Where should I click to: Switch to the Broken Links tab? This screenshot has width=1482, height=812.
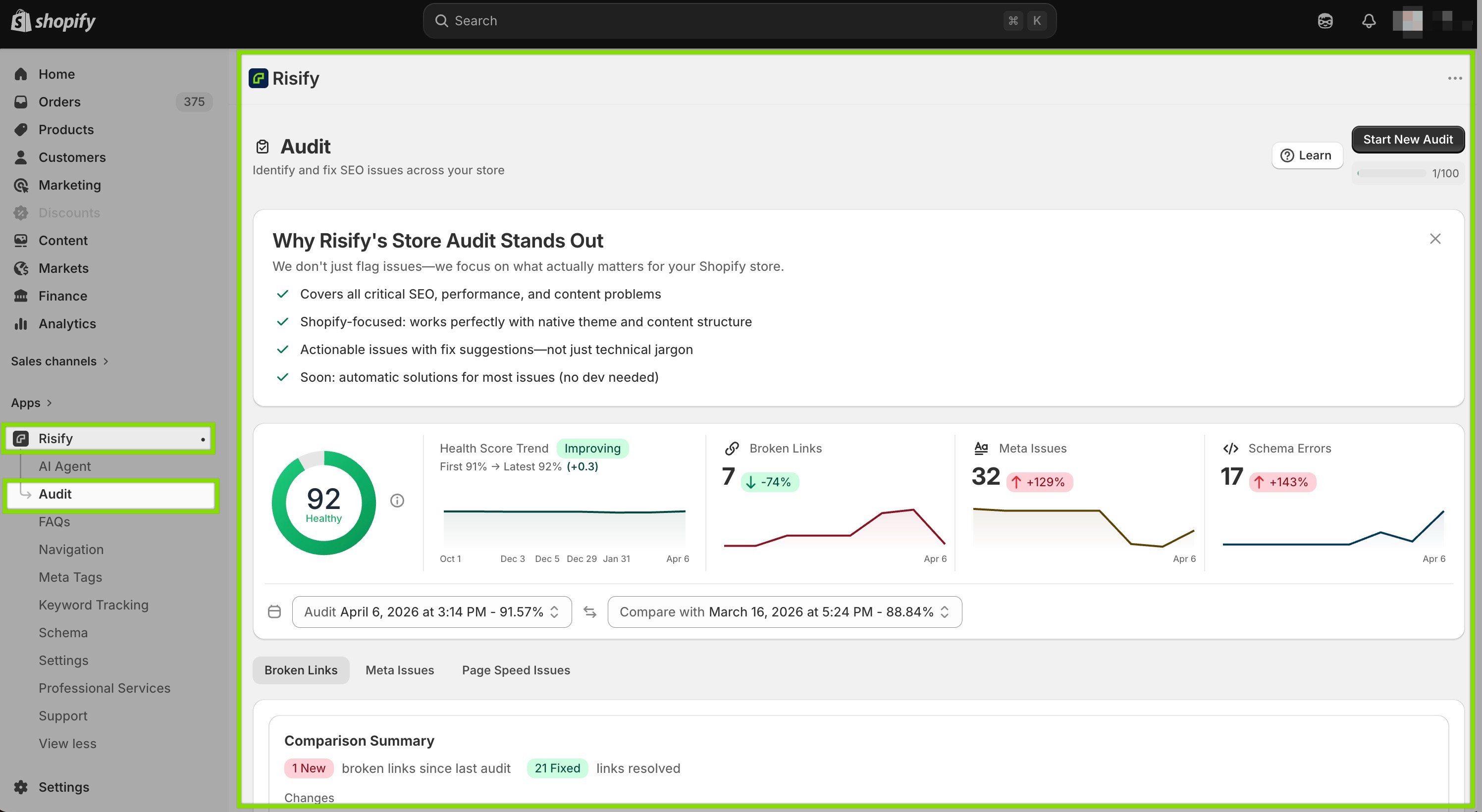(x=301, y=670)
